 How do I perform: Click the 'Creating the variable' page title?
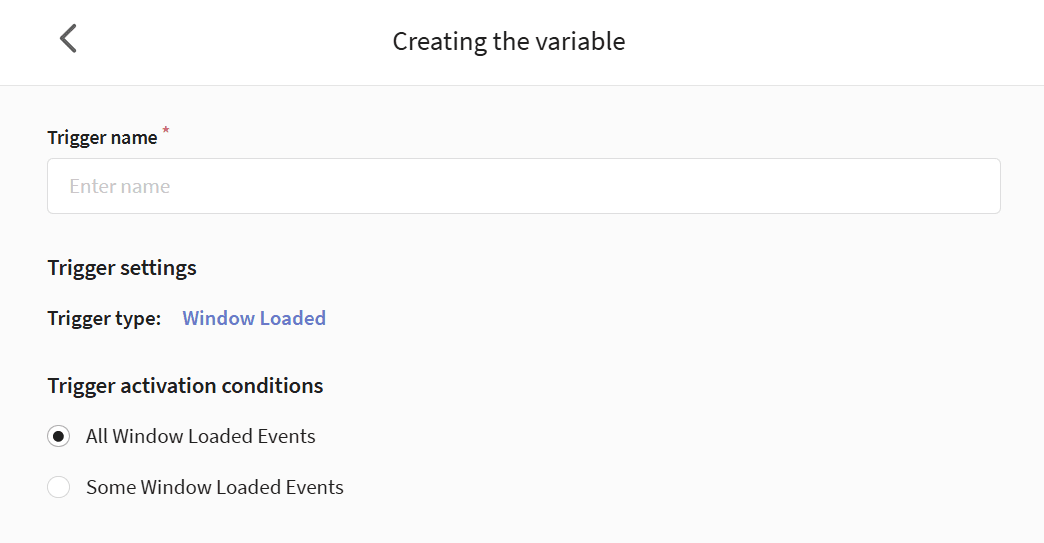coord(509,41)
